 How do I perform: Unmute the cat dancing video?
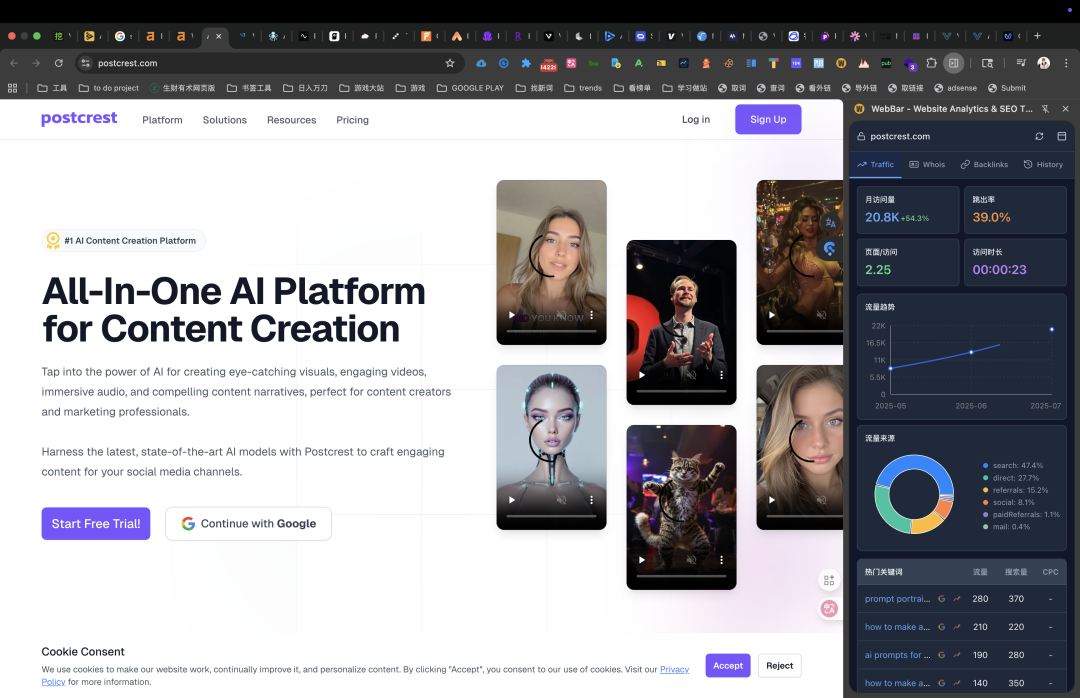691,560
